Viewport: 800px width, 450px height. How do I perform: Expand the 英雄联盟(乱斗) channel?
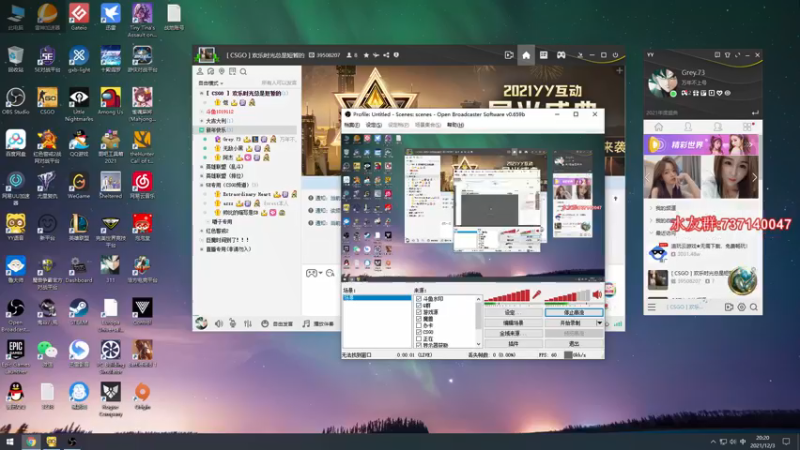coord(202,167)
